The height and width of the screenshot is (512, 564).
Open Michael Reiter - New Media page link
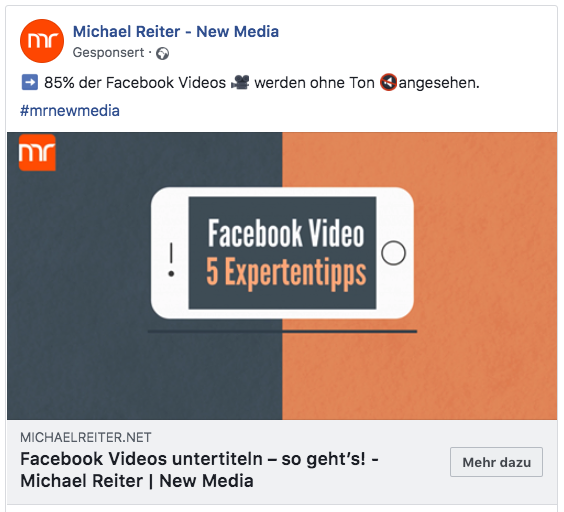click(176, 32)
